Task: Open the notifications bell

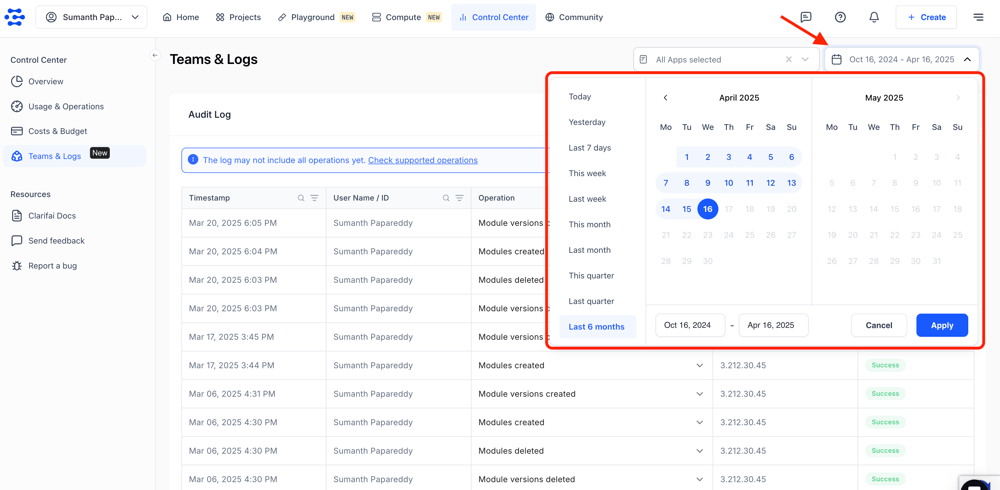Action: 874,17
